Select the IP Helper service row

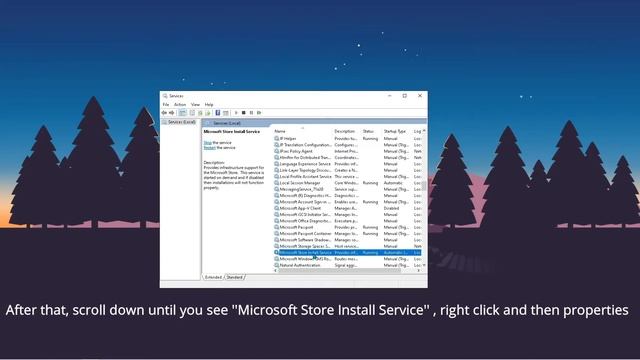click(347, 138)
